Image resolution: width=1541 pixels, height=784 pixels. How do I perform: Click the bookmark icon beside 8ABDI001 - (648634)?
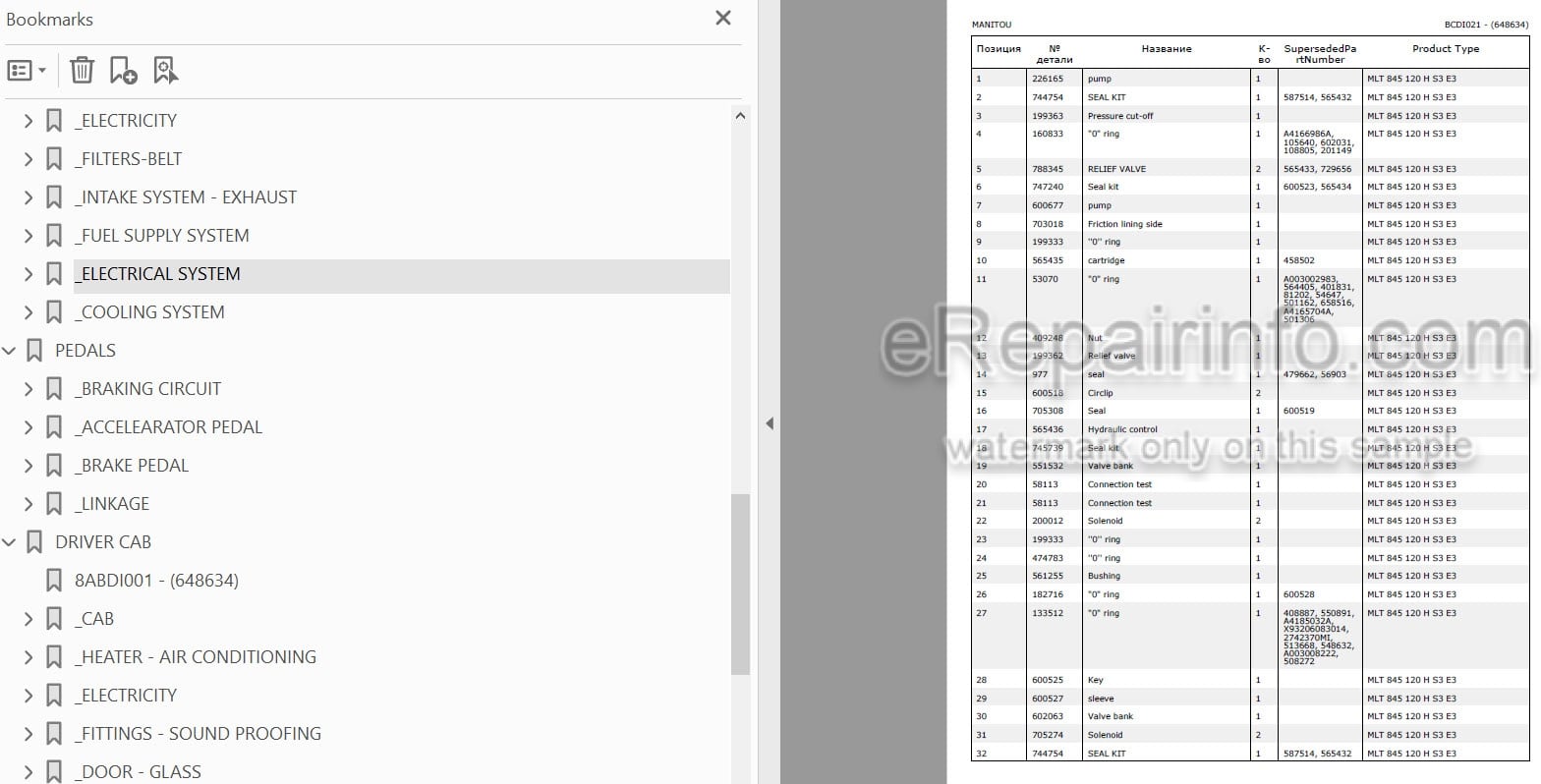pyautogui.click(x=54, y=581)
